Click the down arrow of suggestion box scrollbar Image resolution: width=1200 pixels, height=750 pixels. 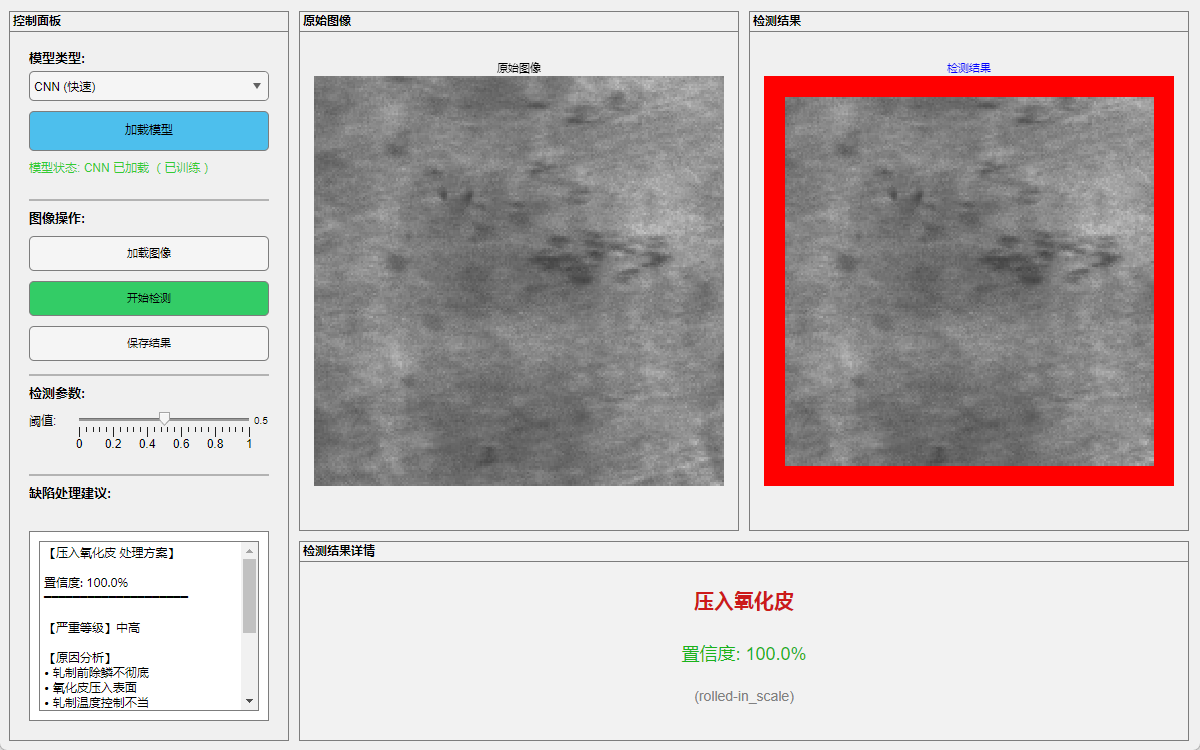pyautogui.click(x=250, y=701)
